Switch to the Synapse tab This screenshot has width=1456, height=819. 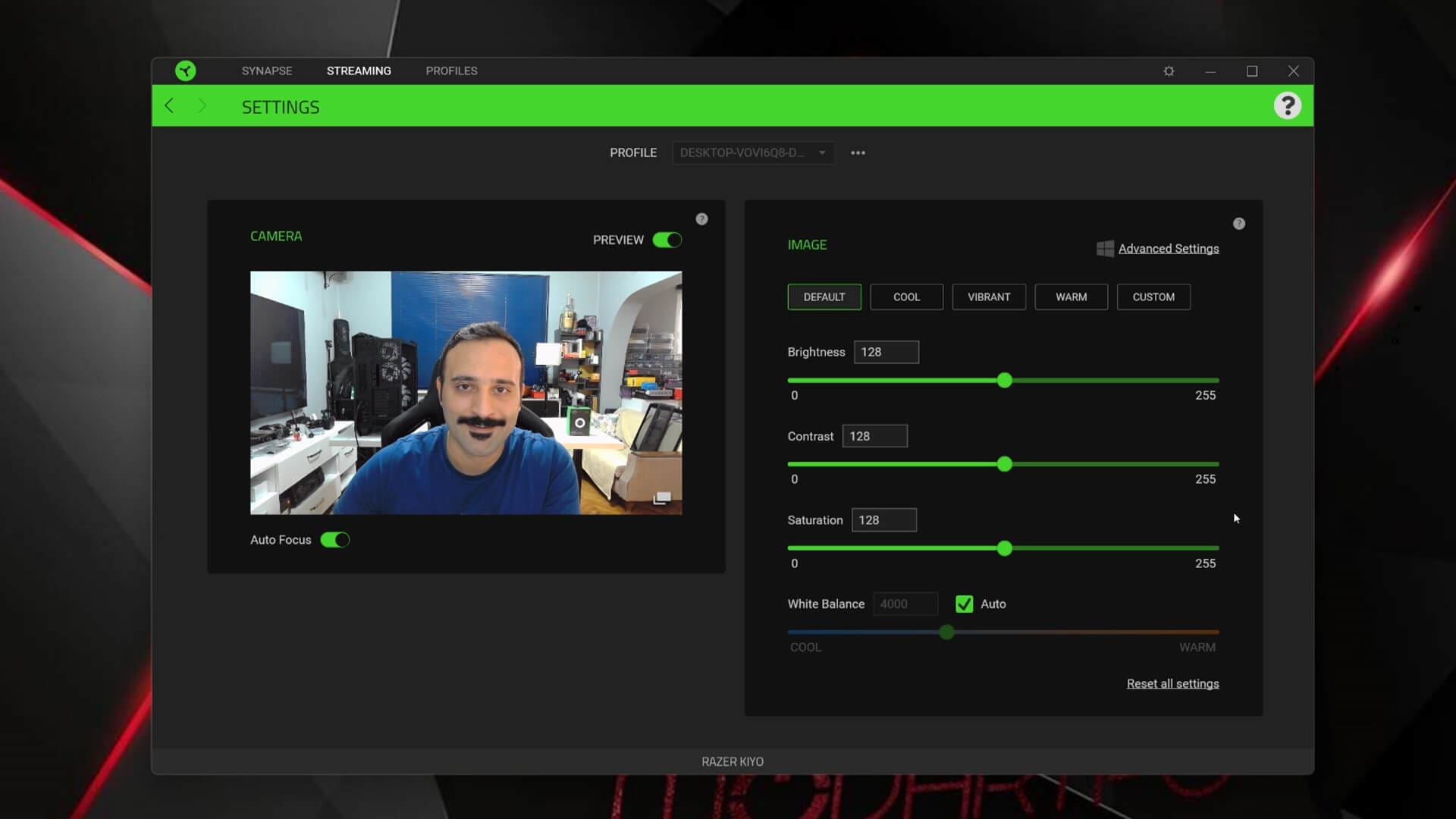click(267, 71)
